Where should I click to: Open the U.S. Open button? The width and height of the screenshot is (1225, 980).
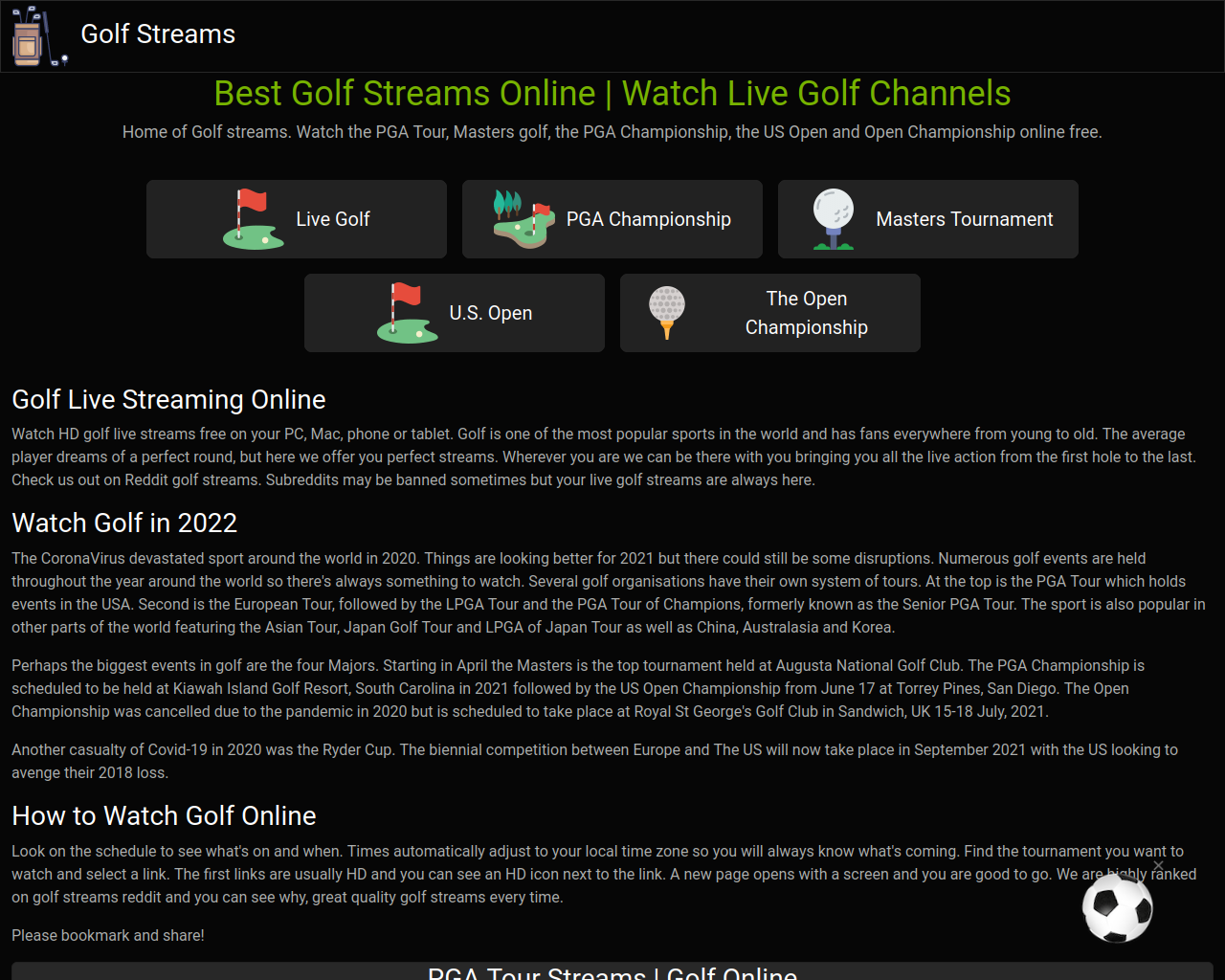point(455,313)
